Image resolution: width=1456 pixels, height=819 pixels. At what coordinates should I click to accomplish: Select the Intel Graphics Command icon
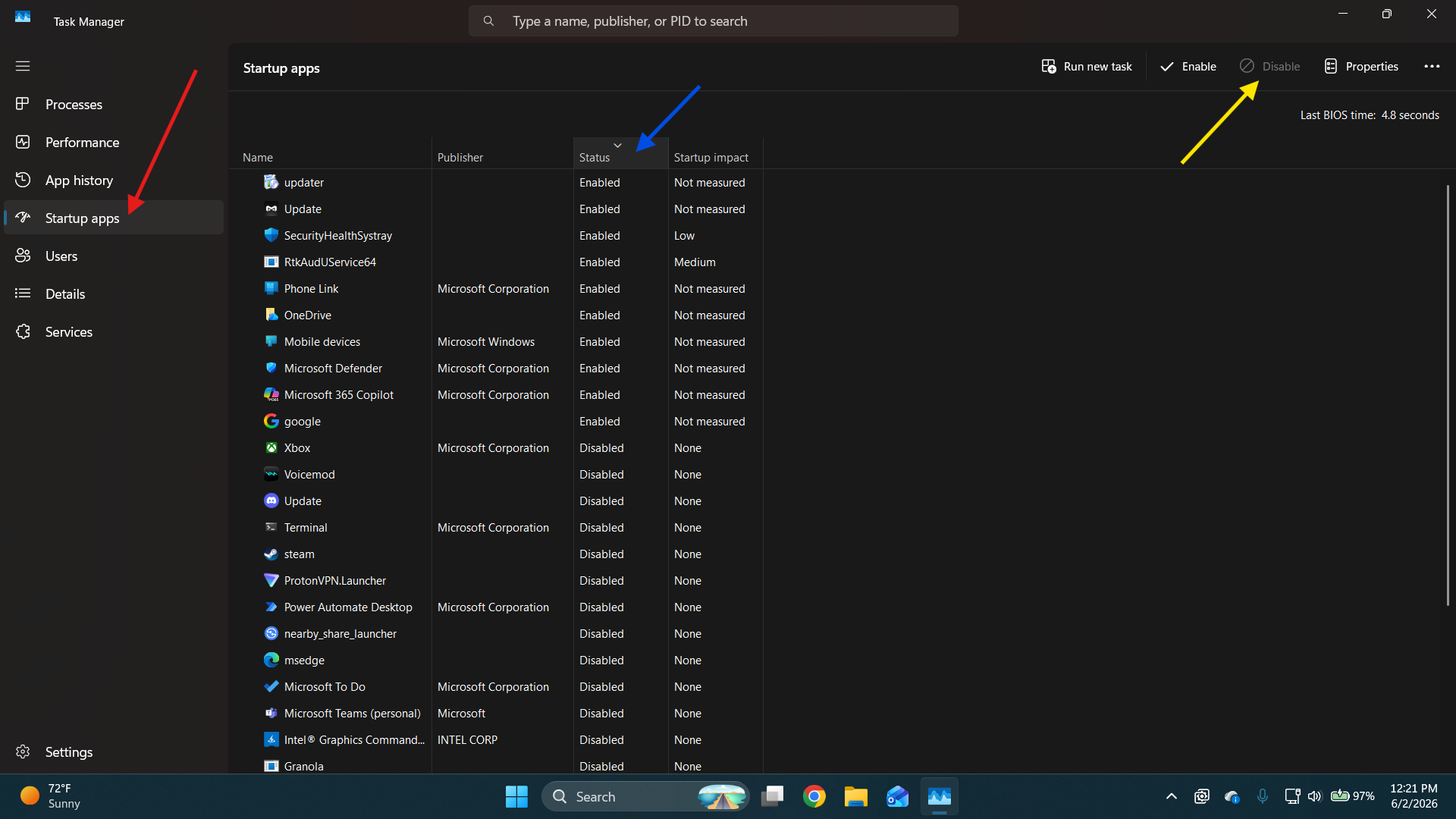click(x=271, y=739)
